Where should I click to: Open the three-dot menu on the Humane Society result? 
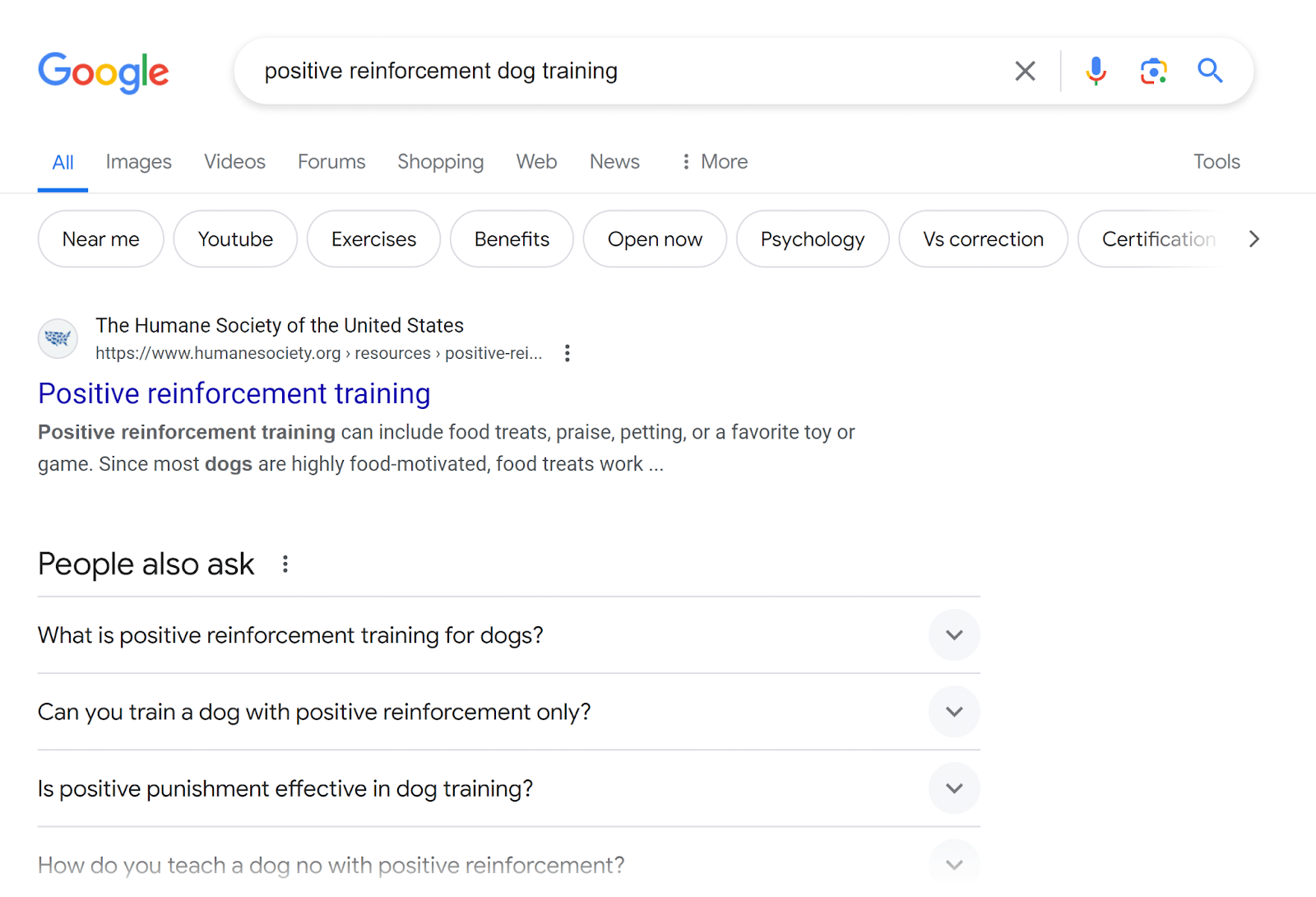pyautogui.click(x=567, y=353)
